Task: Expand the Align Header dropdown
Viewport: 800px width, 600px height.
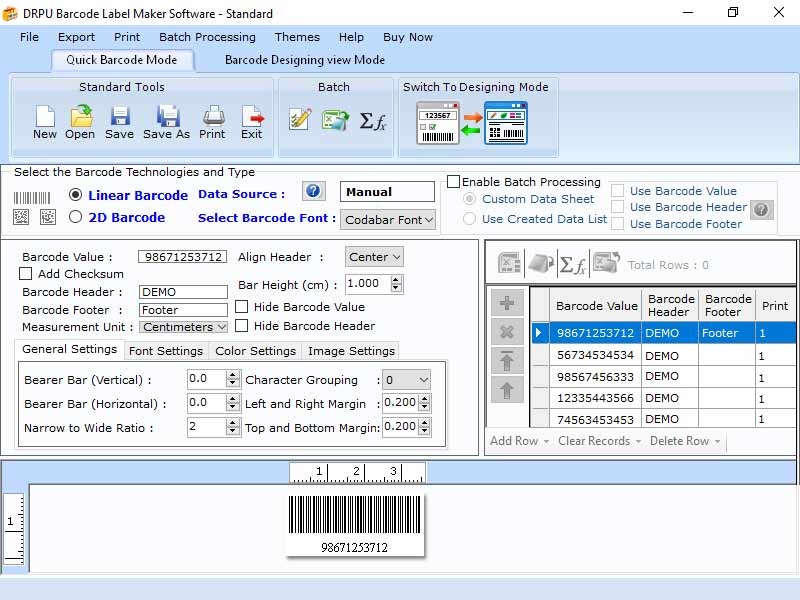Action: (x=374, y=257)
